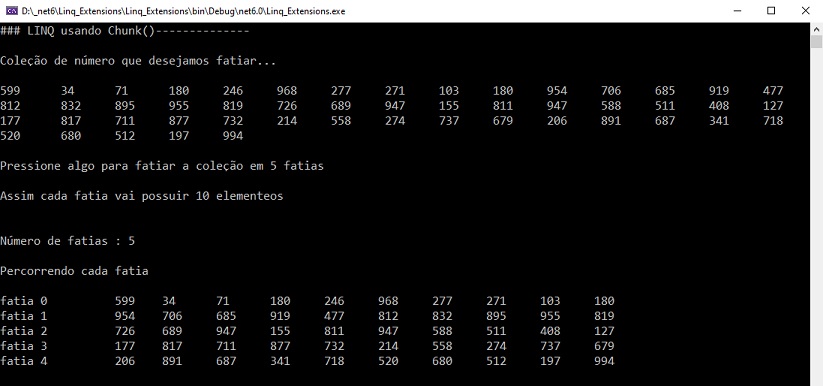Maximize the Linq_Extensions.exe console window
The image size is (823, 386).
pyautogui.click(x=771, y=11)
